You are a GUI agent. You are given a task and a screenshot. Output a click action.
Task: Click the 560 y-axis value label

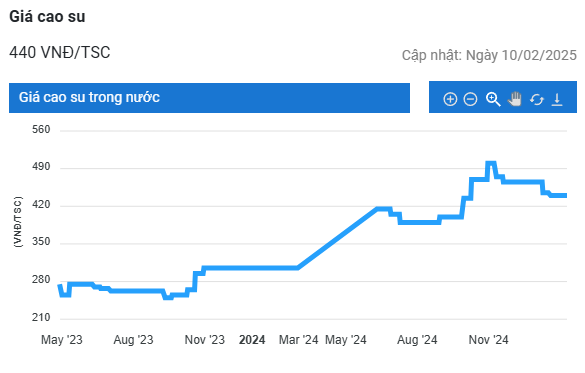pos(41,129)
